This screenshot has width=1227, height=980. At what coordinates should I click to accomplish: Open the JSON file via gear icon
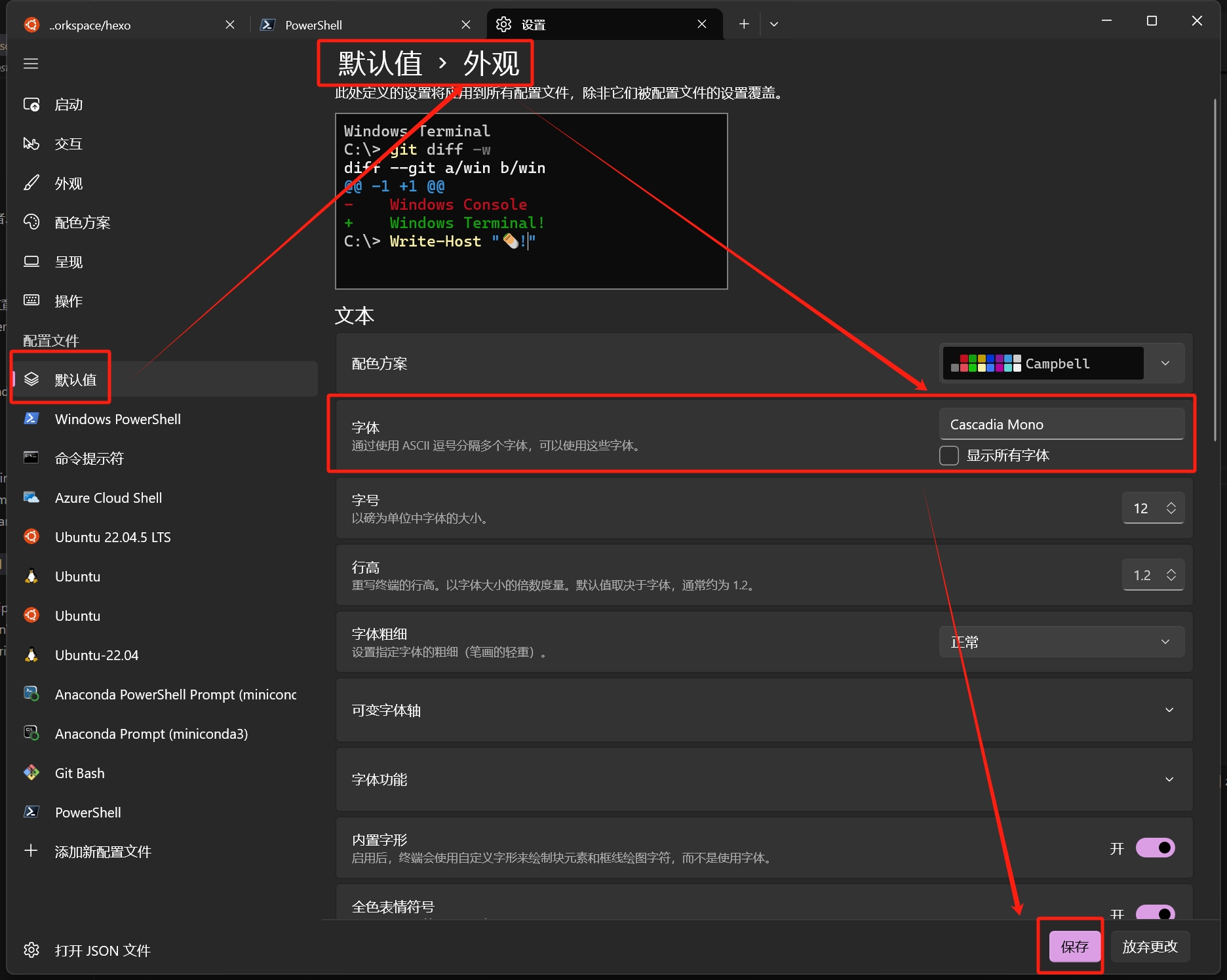31,950
